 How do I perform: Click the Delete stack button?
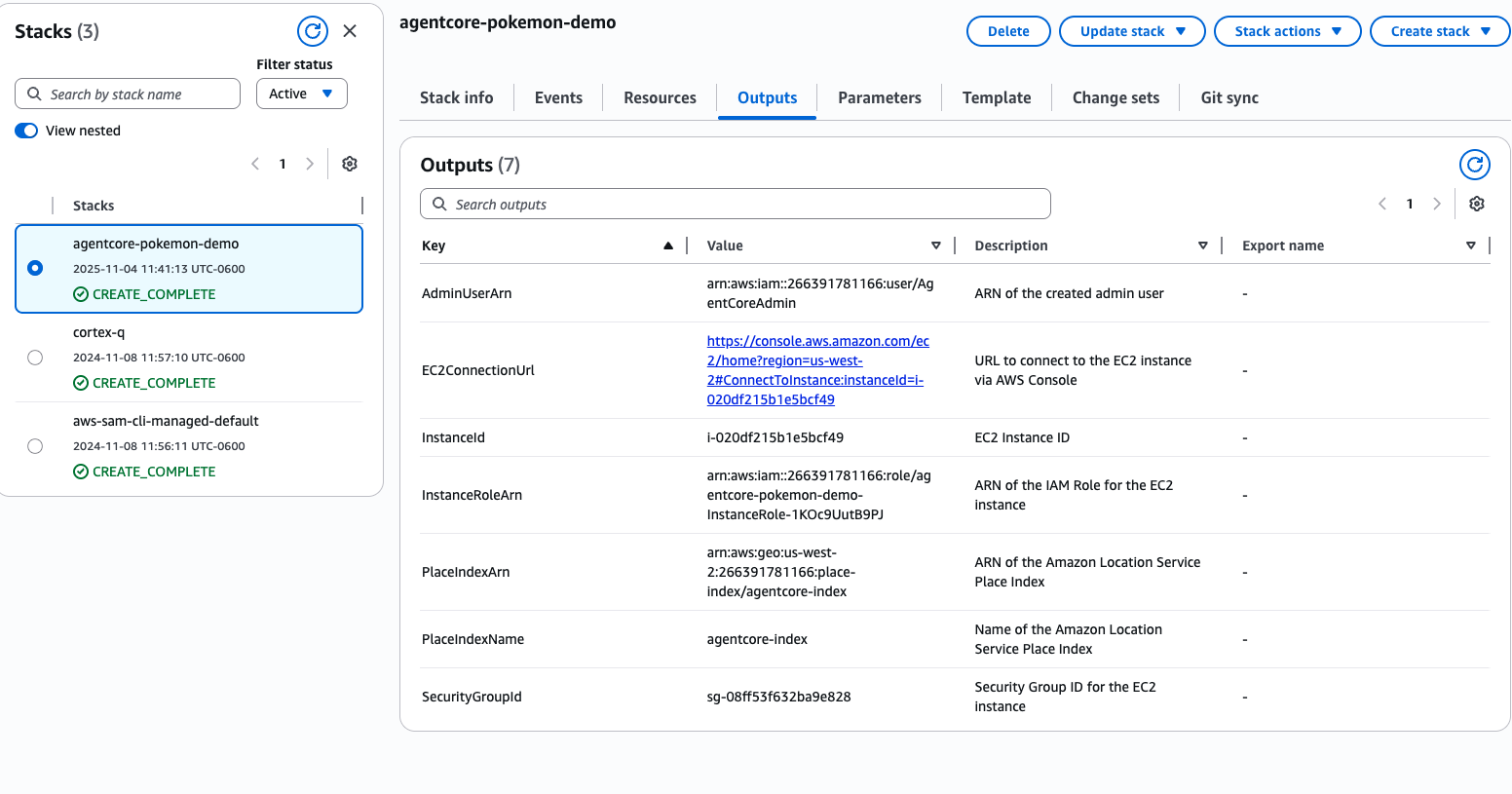(x=1007, y=31)
